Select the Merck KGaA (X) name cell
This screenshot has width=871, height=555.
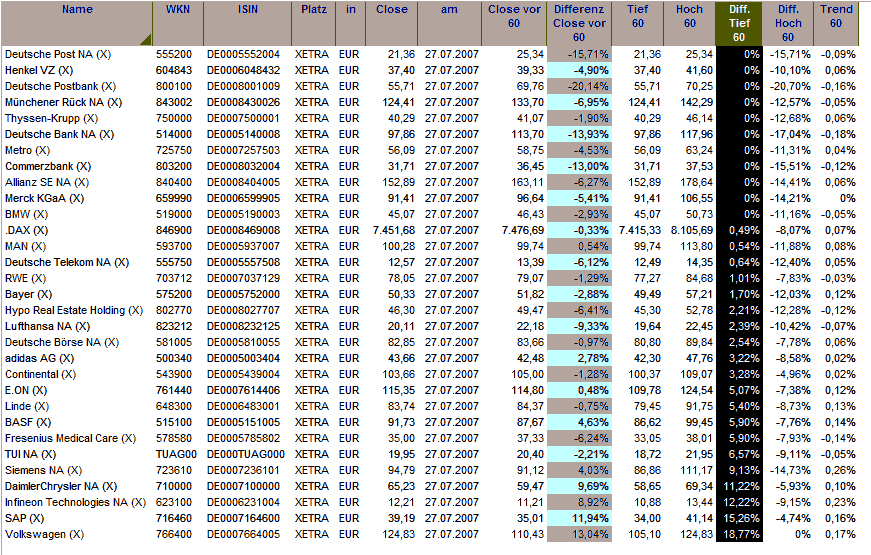tap(44, 198)
